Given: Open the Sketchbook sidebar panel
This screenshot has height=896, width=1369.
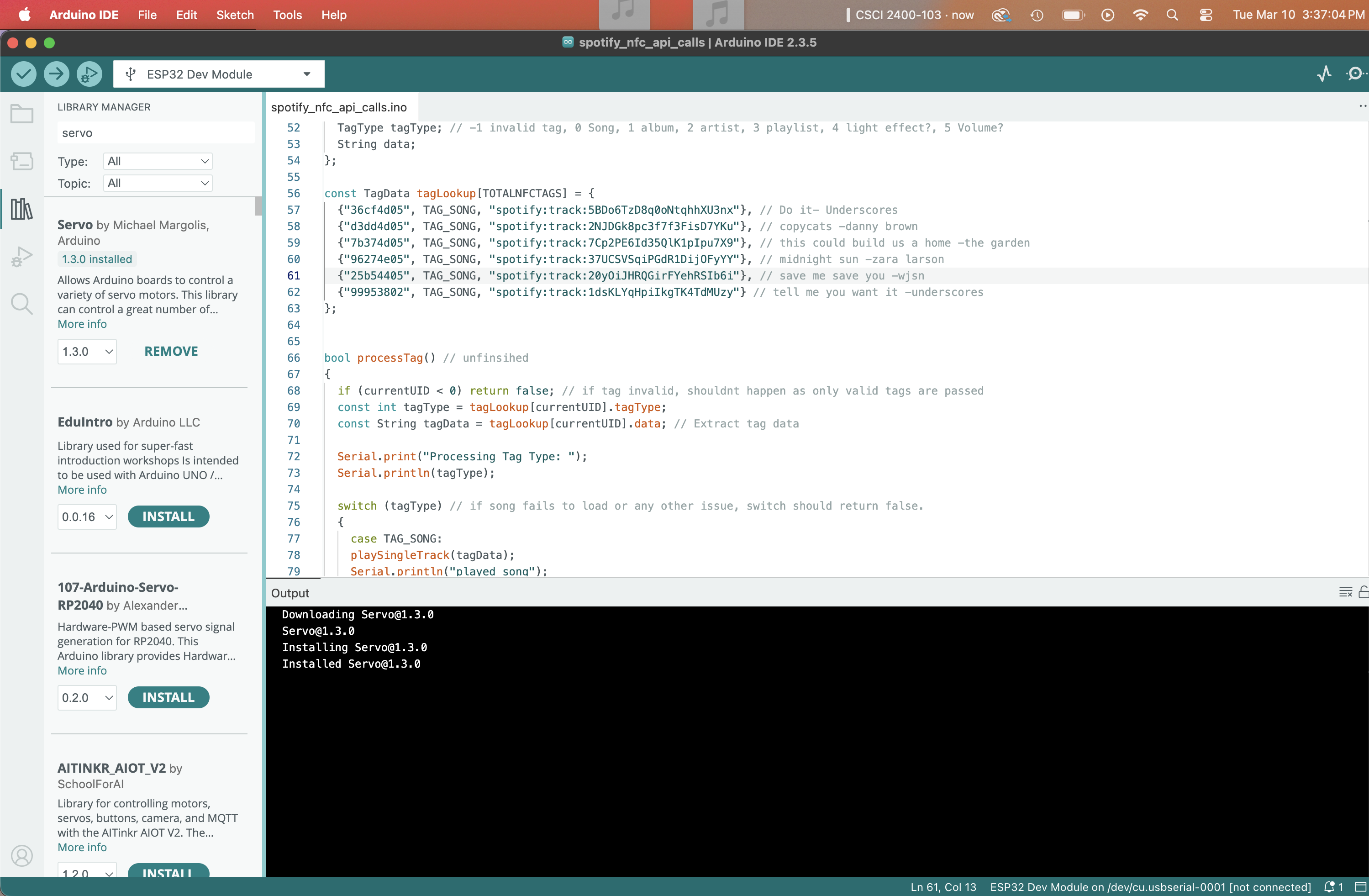Looking at the screenshot, I should 21,113.
